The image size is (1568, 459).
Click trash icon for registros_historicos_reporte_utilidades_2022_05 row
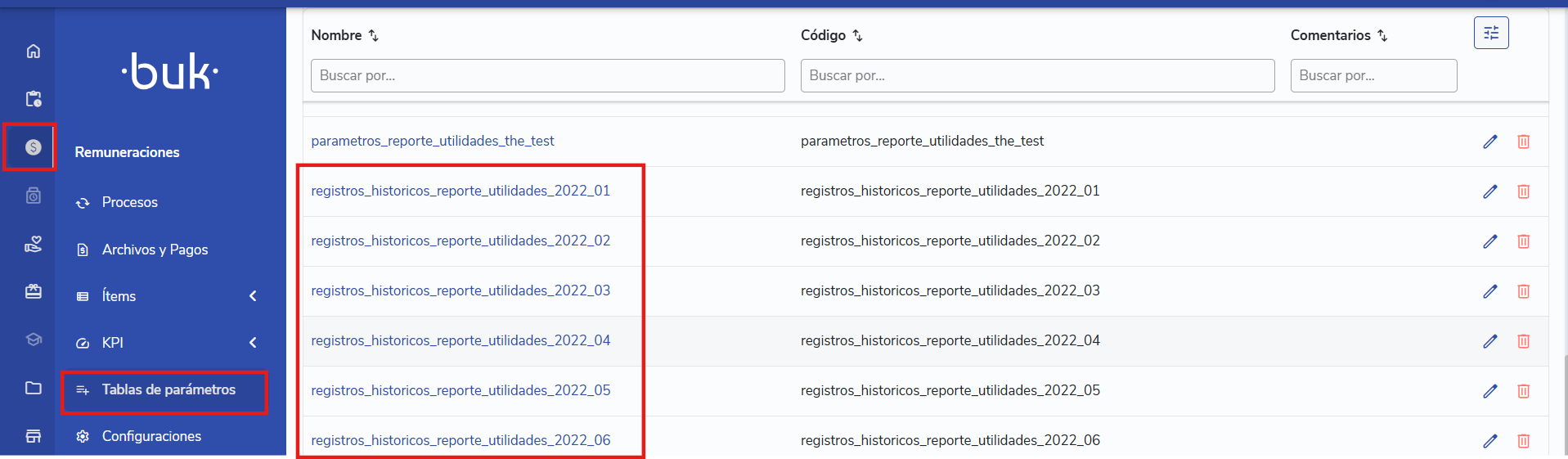[1523, 391]
